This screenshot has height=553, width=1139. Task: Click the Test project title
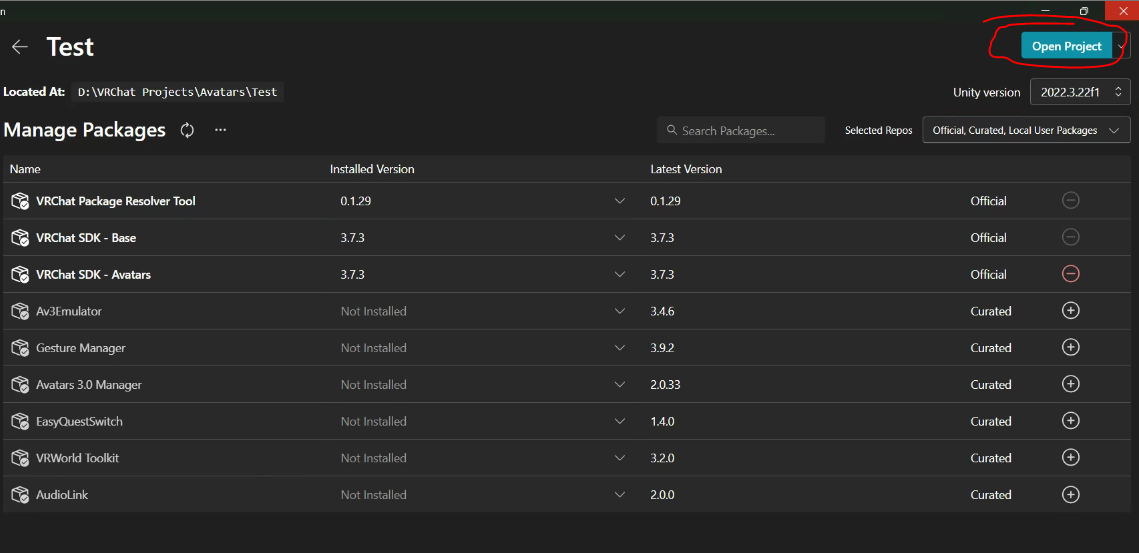point(70,47)
